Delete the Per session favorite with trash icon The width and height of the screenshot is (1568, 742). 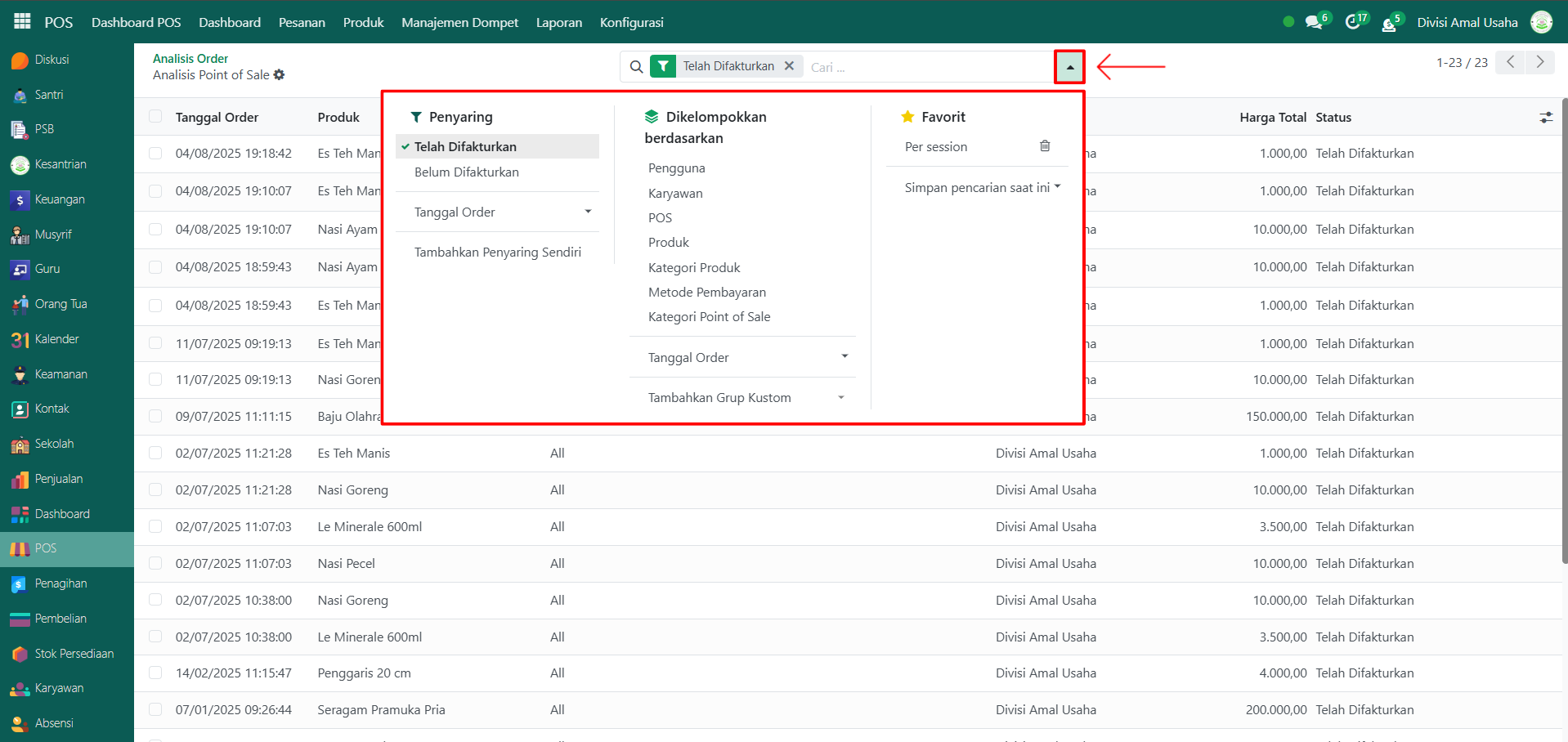coord(1044,146)
